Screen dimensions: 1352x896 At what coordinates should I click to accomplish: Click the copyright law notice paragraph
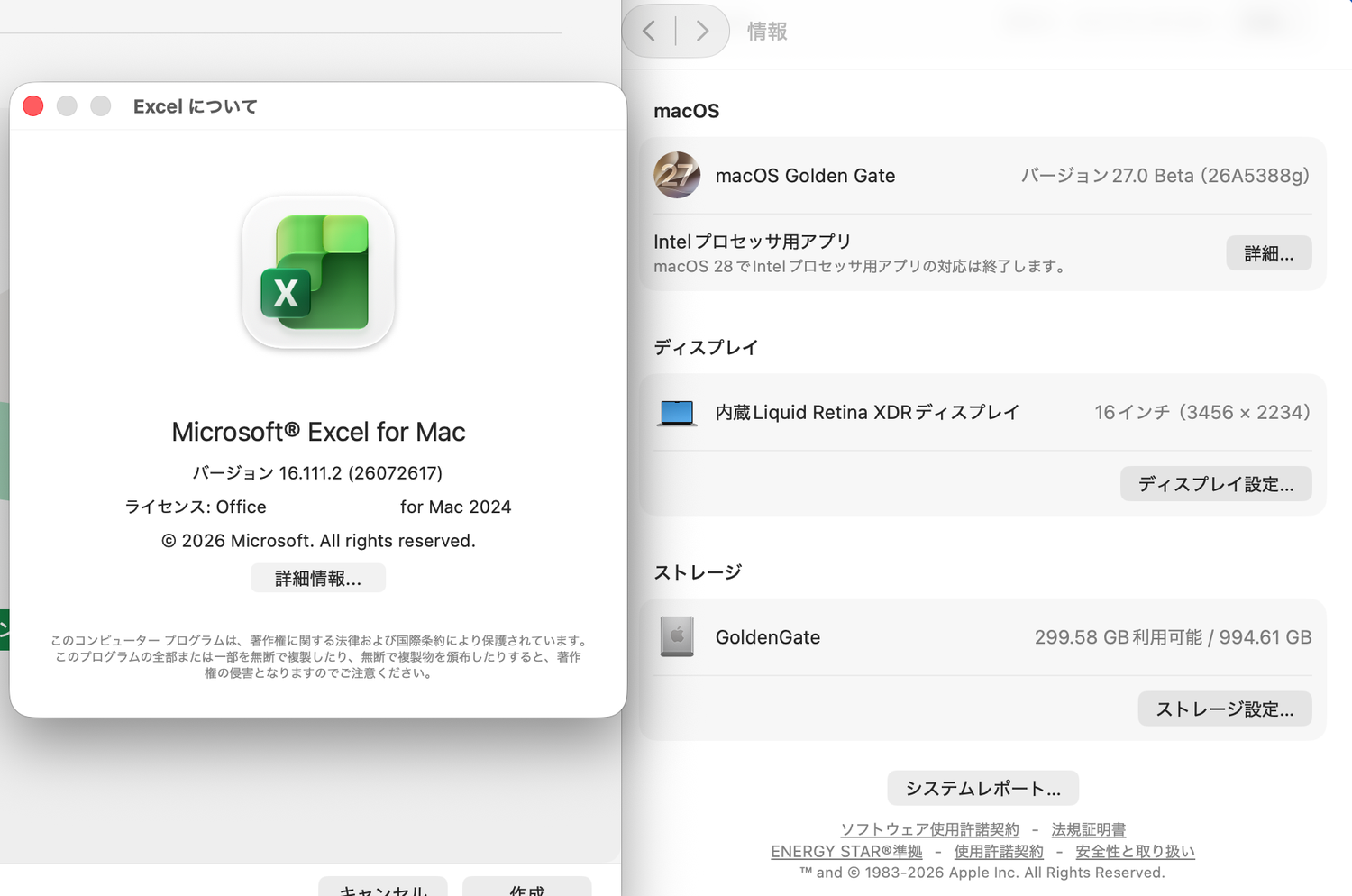[318, 657]
